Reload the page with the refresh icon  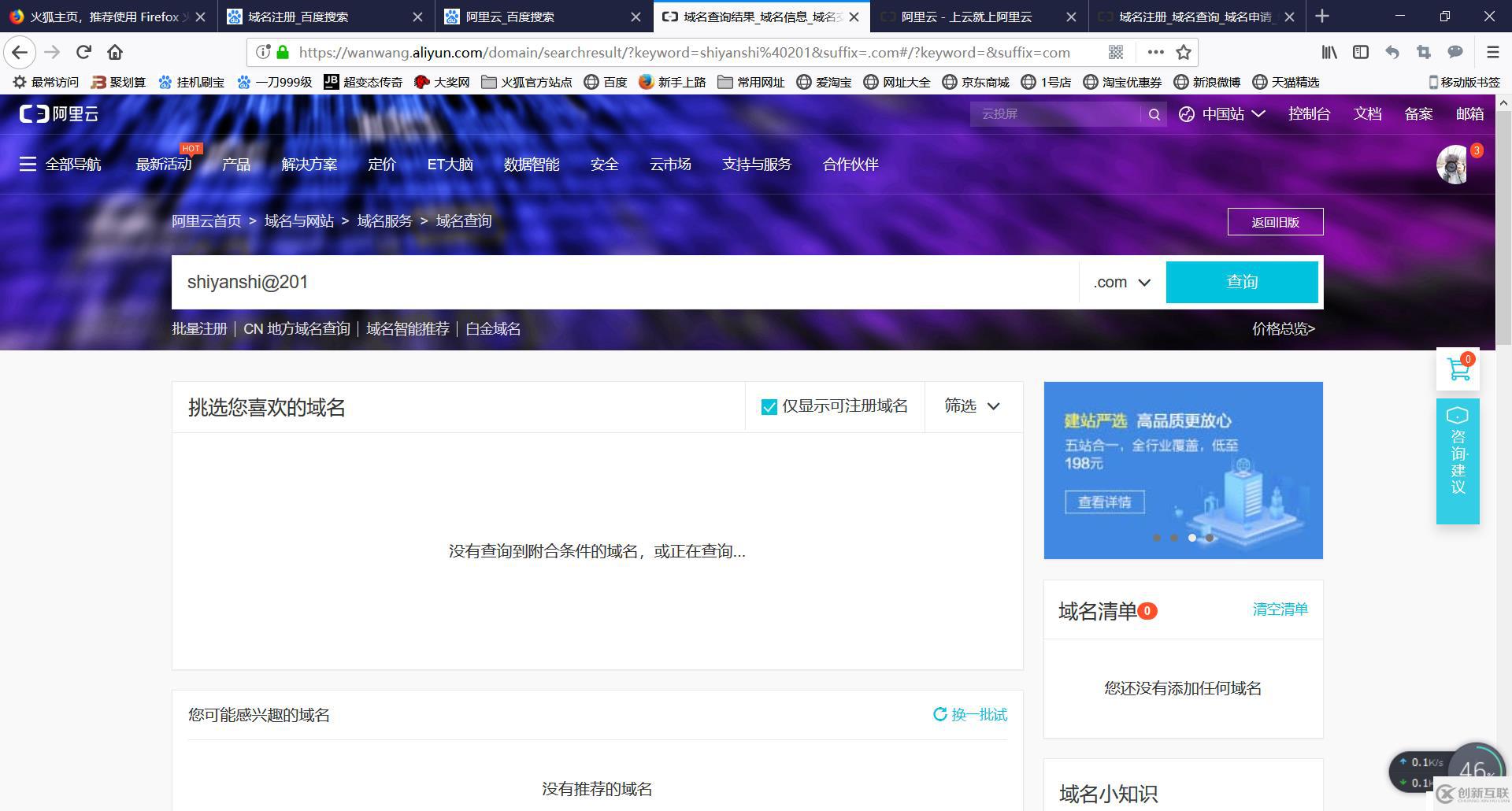point(83,52)
